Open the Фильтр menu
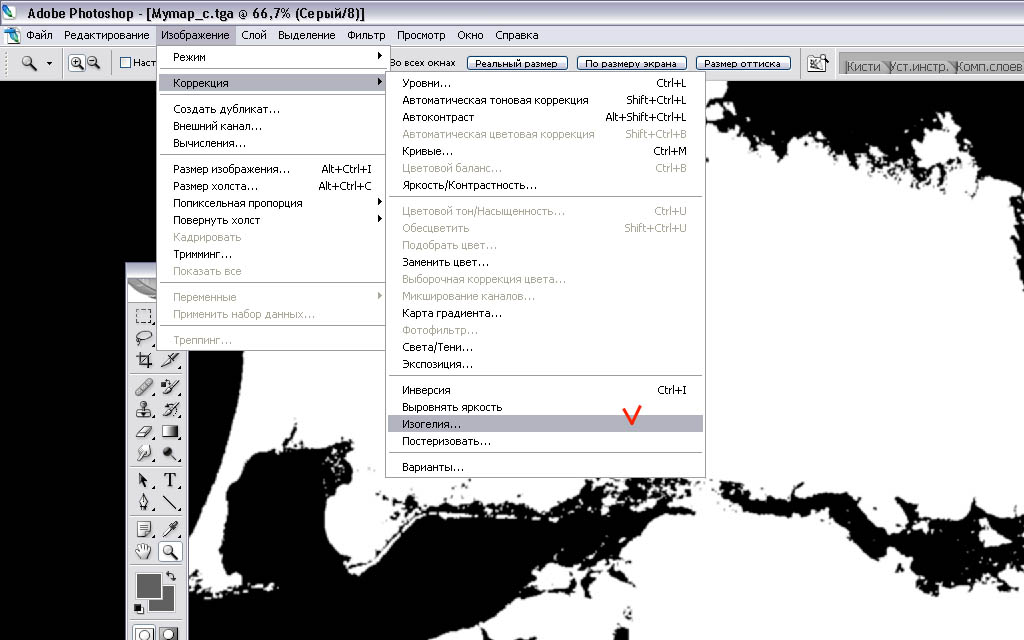1024x640 pixels. point(366,35)
